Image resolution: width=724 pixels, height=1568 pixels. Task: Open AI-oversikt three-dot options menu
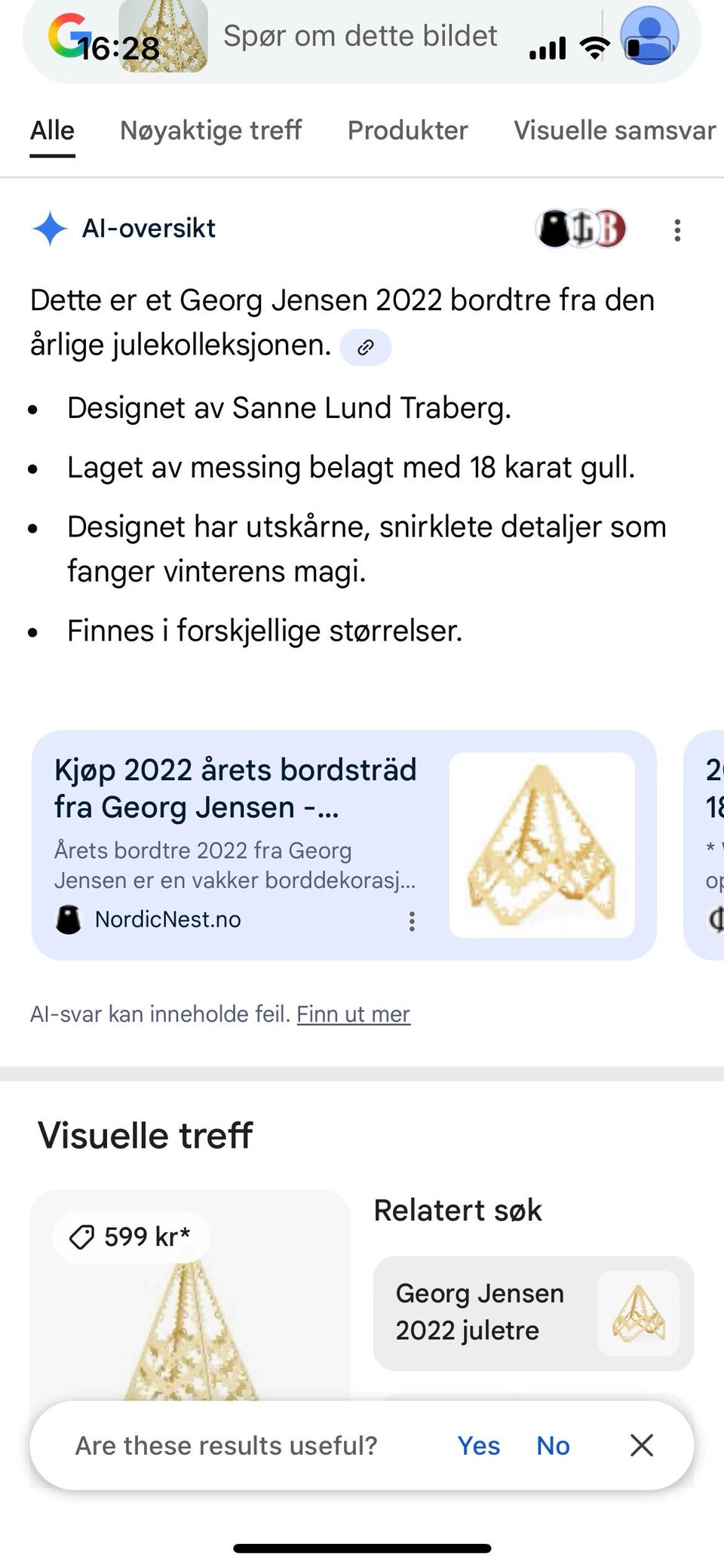click(x=677, y=230)
